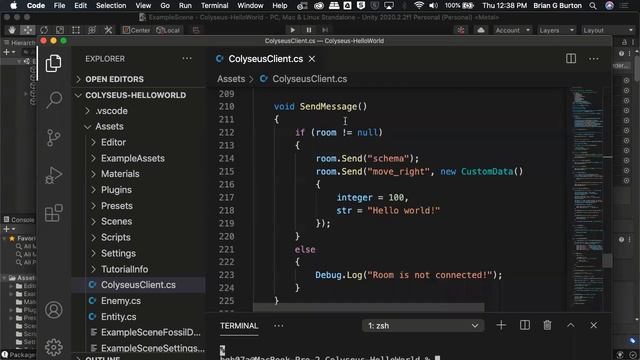Screen dimensions: 640x360
Task: Open Unity Account dropdown
Action: coord(512,30)
